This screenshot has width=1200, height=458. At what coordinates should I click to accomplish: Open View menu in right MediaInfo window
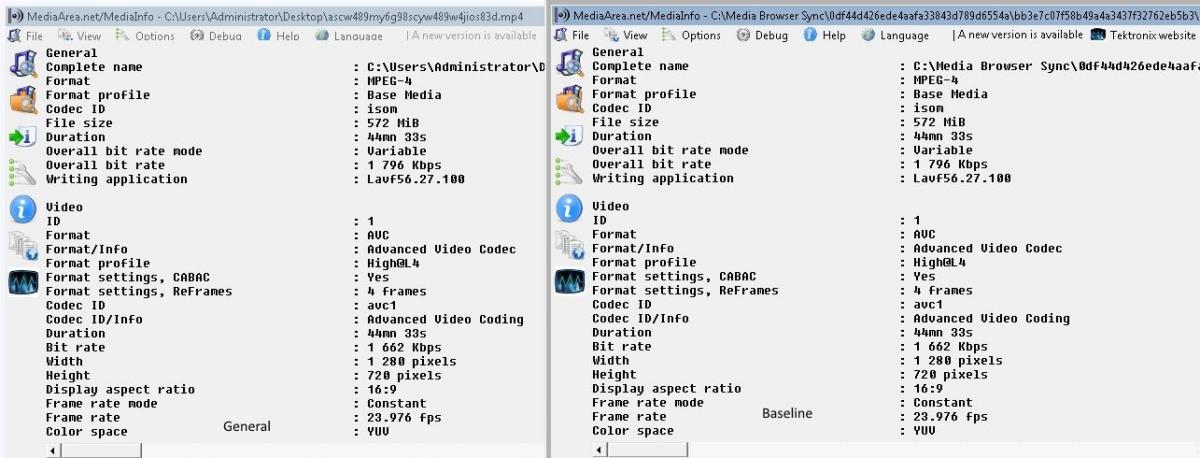coord(624,35)
